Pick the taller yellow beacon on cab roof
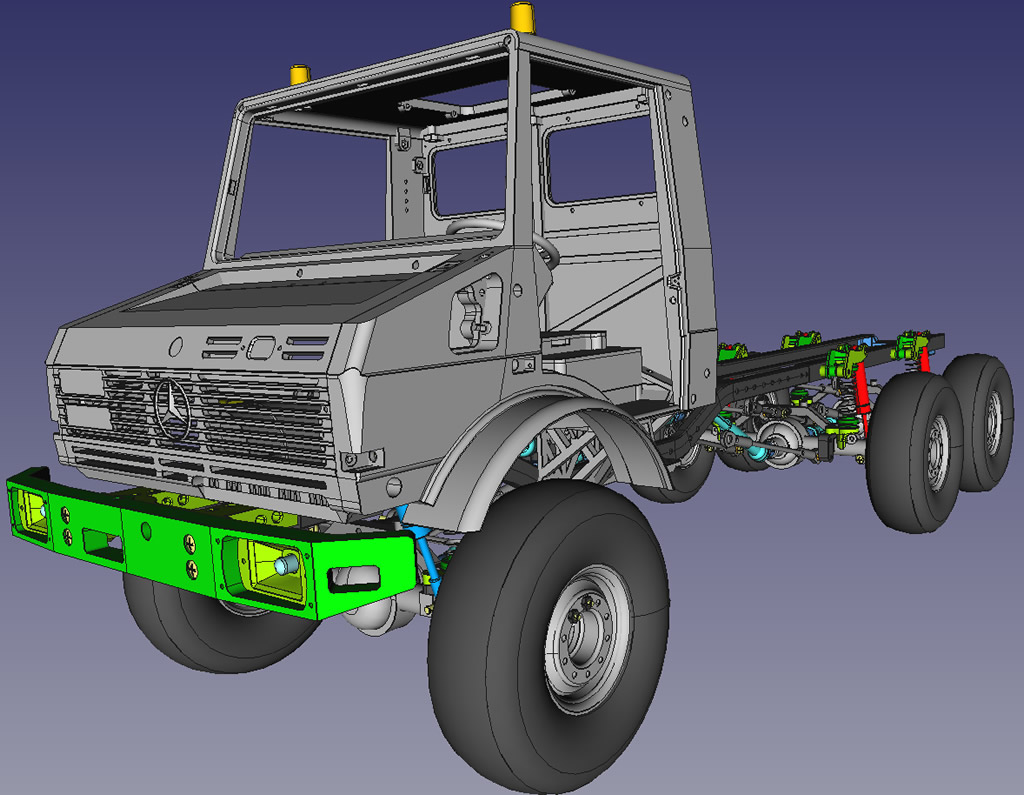1024x795 pixels. pyautogui.click(x=522, y=17)
